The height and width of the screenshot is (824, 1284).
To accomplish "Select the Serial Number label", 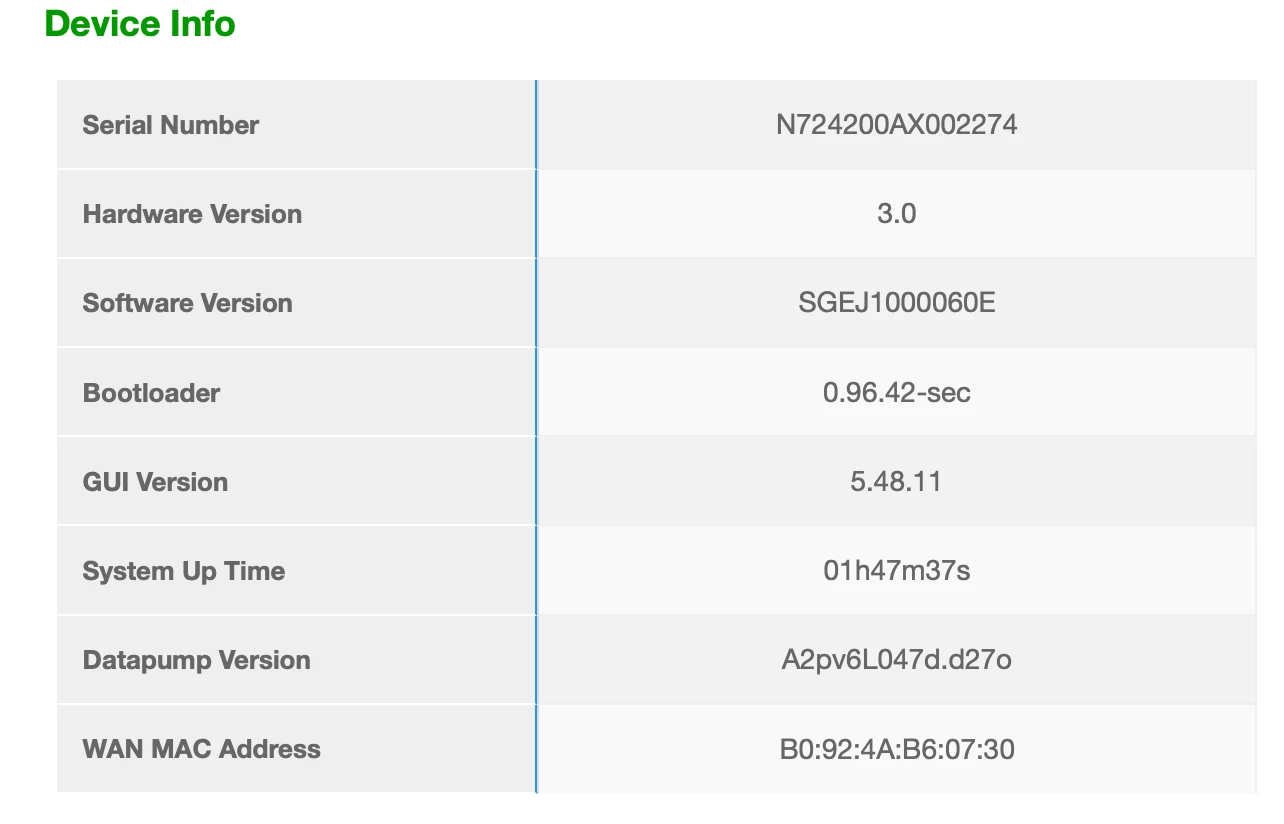I will tap(170, 125).
